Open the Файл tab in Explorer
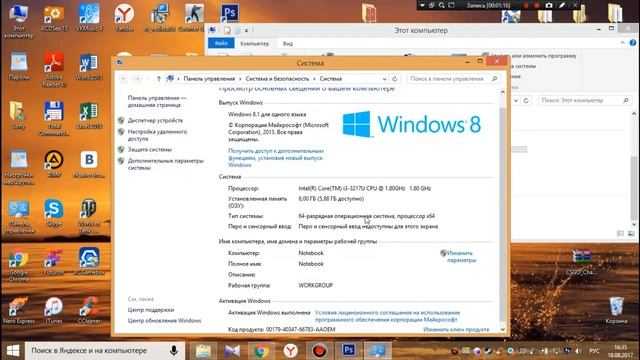Screen dimensions: 640x360 (221, 43)
